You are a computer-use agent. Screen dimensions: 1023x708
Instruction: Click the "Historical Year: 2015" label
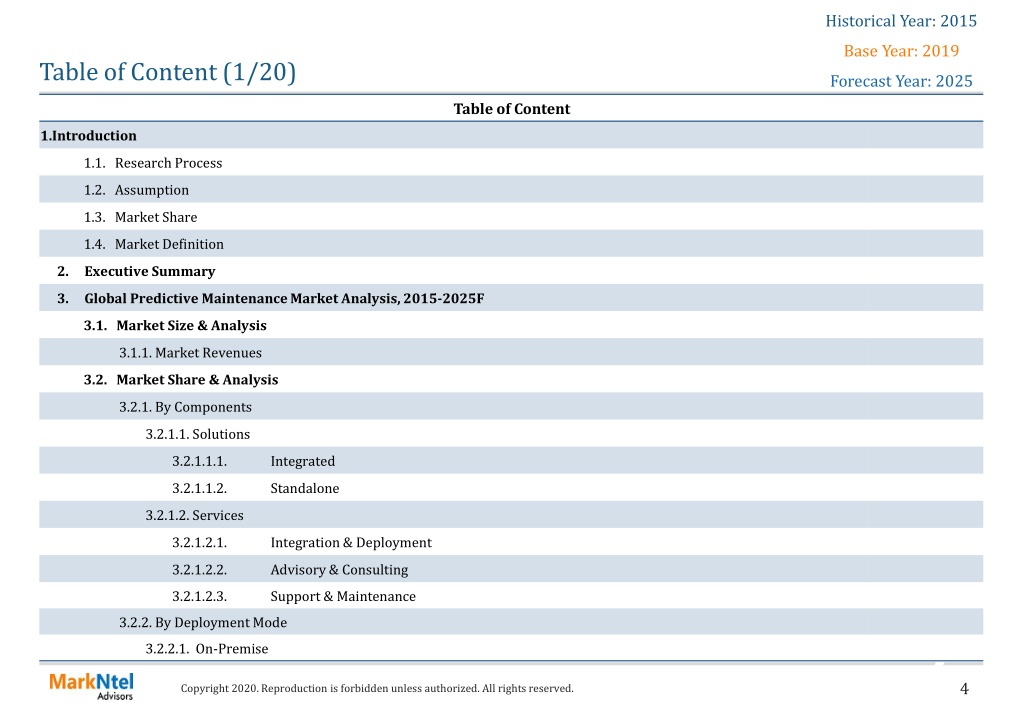901,21
